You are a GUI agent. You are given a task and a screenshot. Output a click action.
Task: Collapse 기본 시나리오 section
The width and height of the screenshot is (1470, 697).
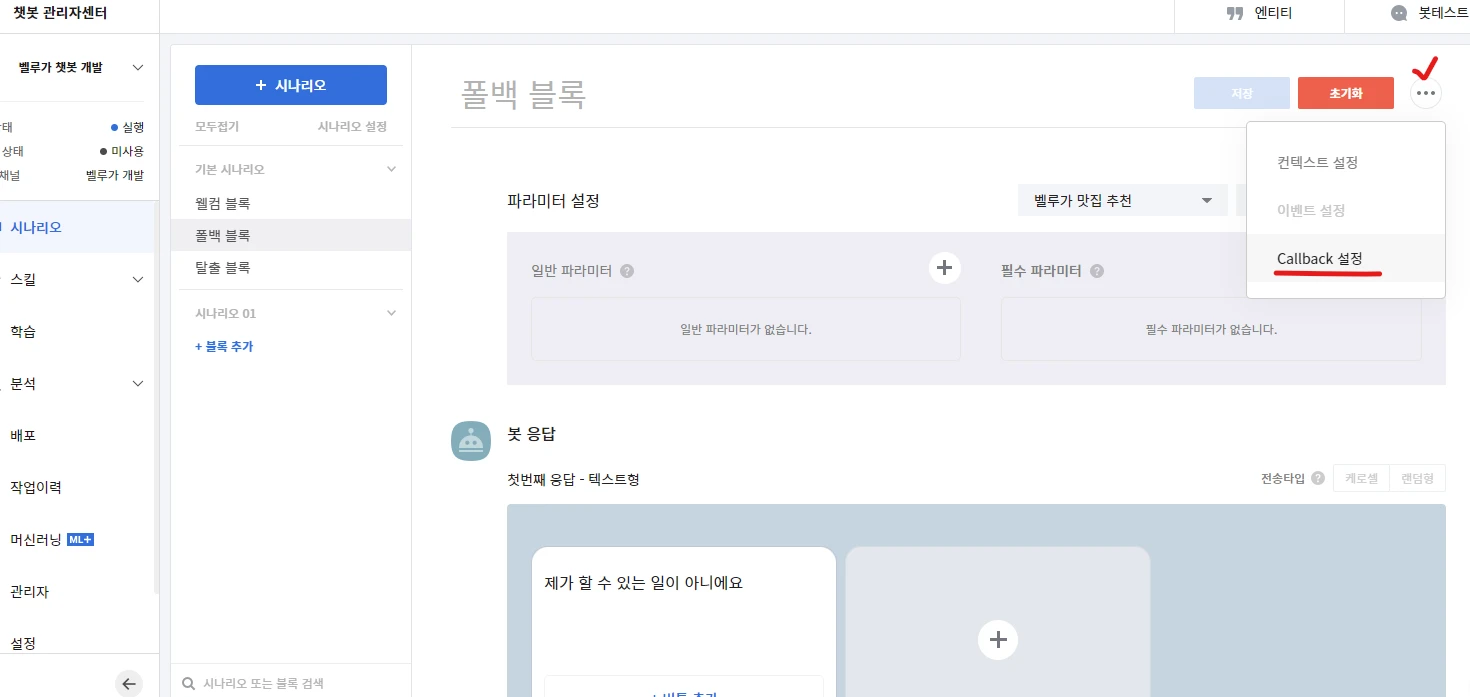391,170
